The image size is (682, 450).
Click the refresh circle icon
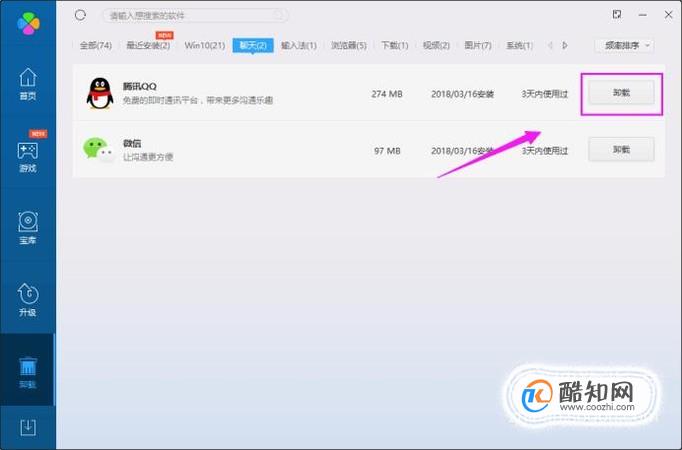pyautogui.click(x=80, y=16)
